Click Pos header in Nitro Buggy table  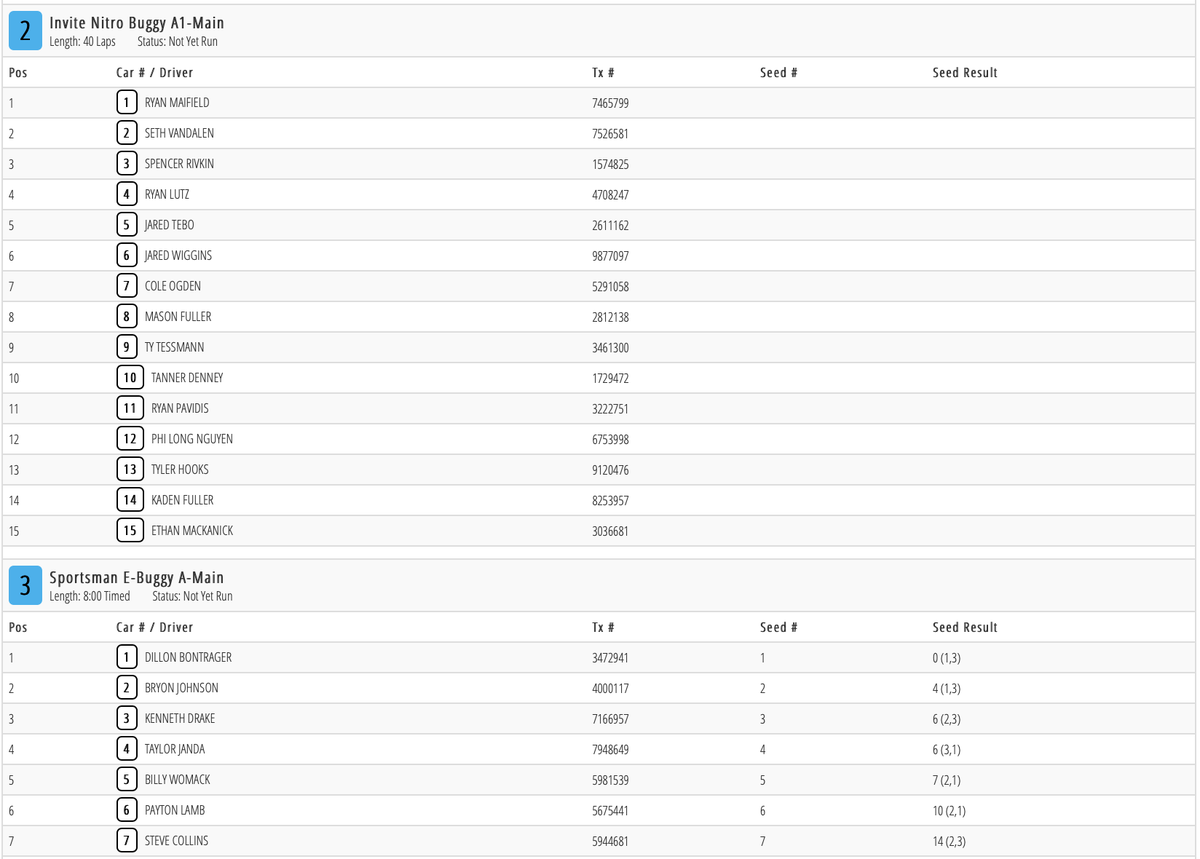(18, 73)
